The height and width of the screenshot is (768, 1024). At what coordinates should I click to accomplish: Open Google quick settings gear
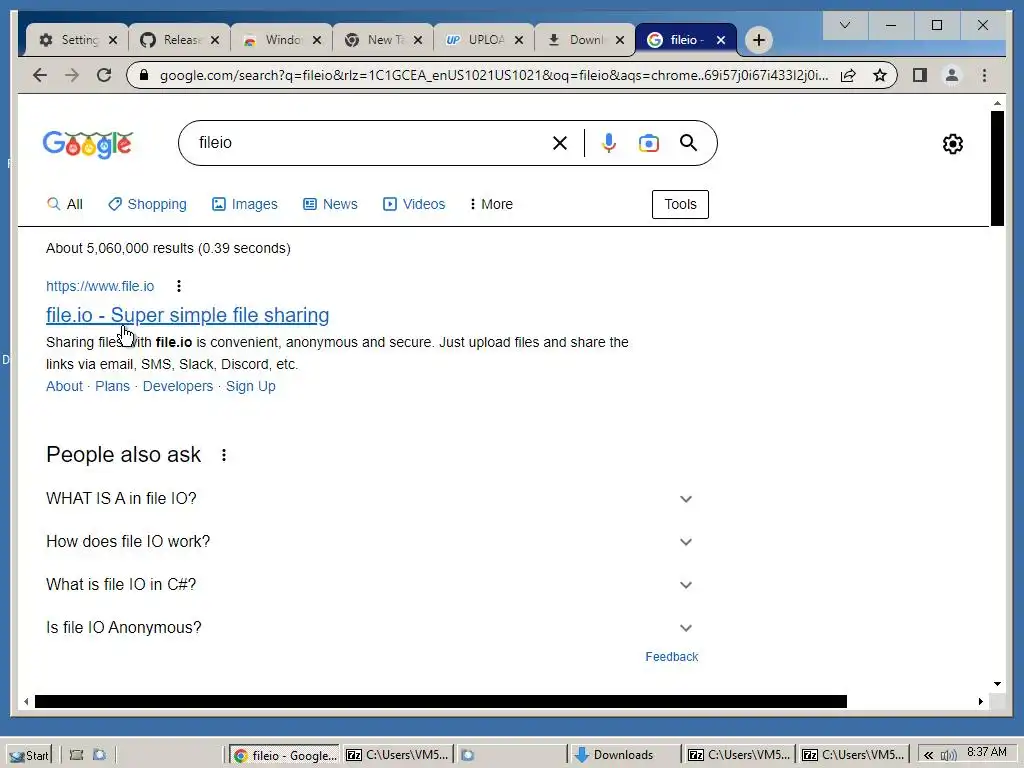click(953, 144)
